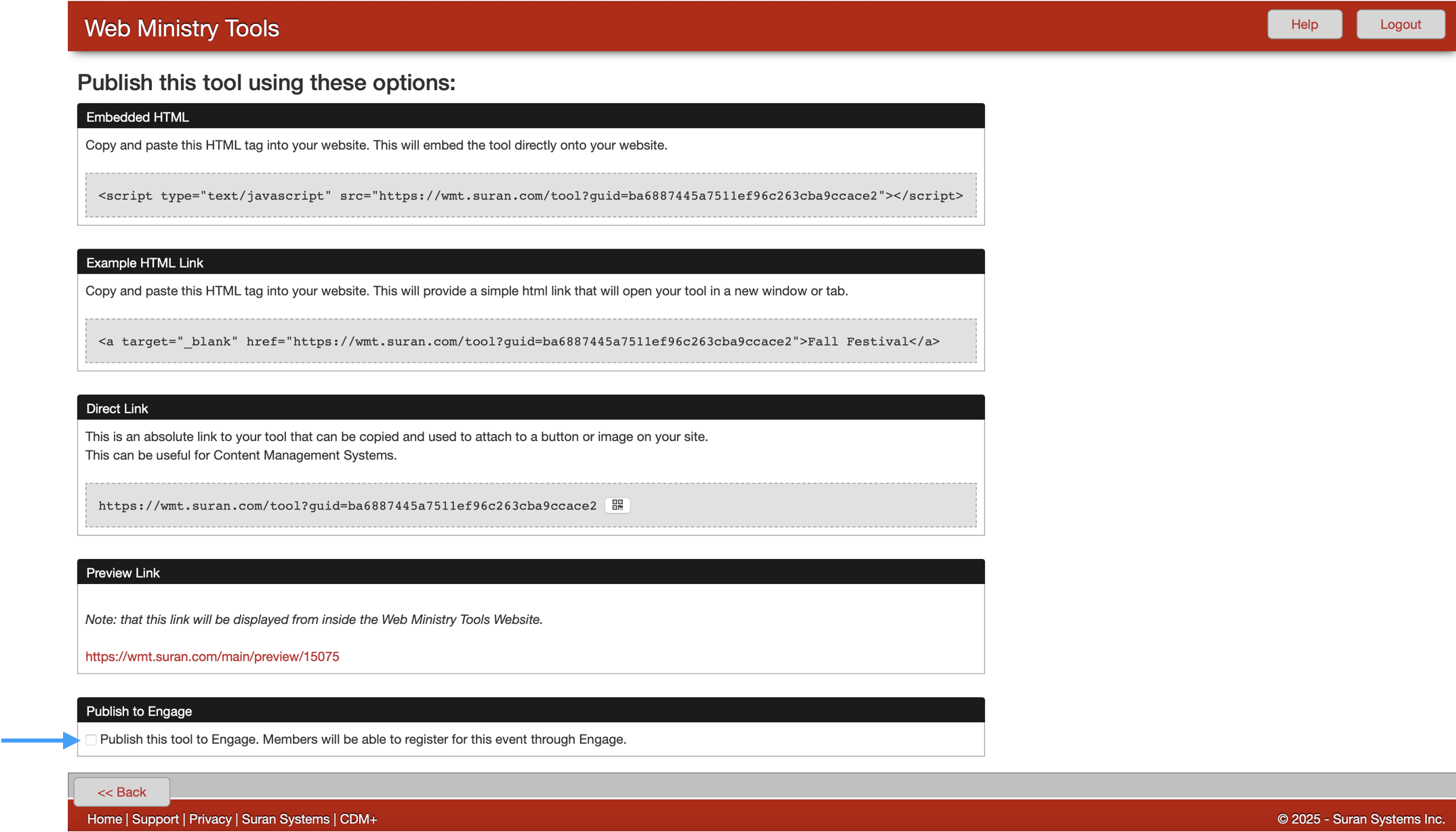The width and height of the screenshot is (1456, 832).
Task: Select the Embedded HTML script tag text
Action: tap(530, 196)
